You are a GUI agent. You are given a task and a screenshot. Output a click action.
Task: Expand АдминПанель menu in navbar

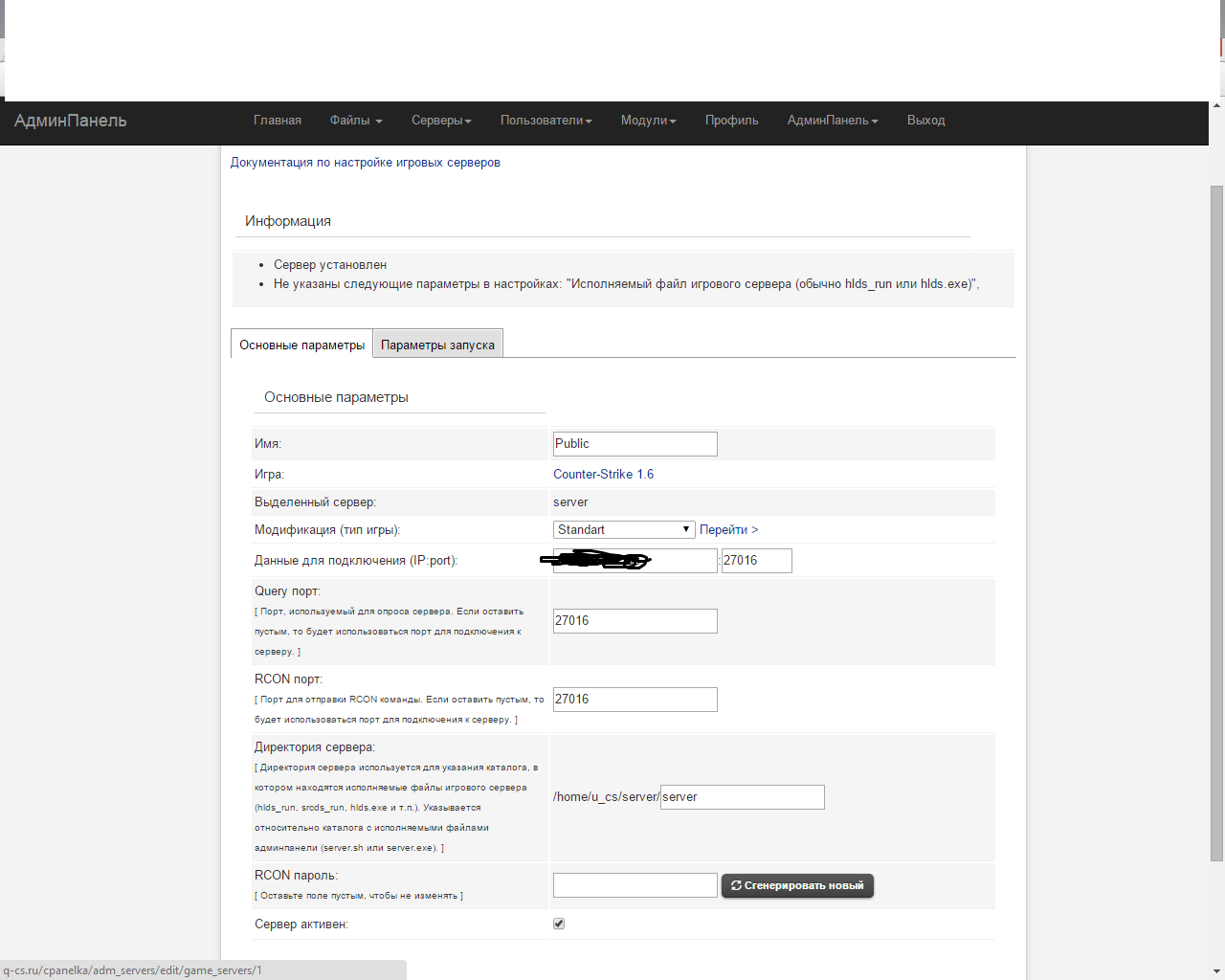tap(832, 121)
